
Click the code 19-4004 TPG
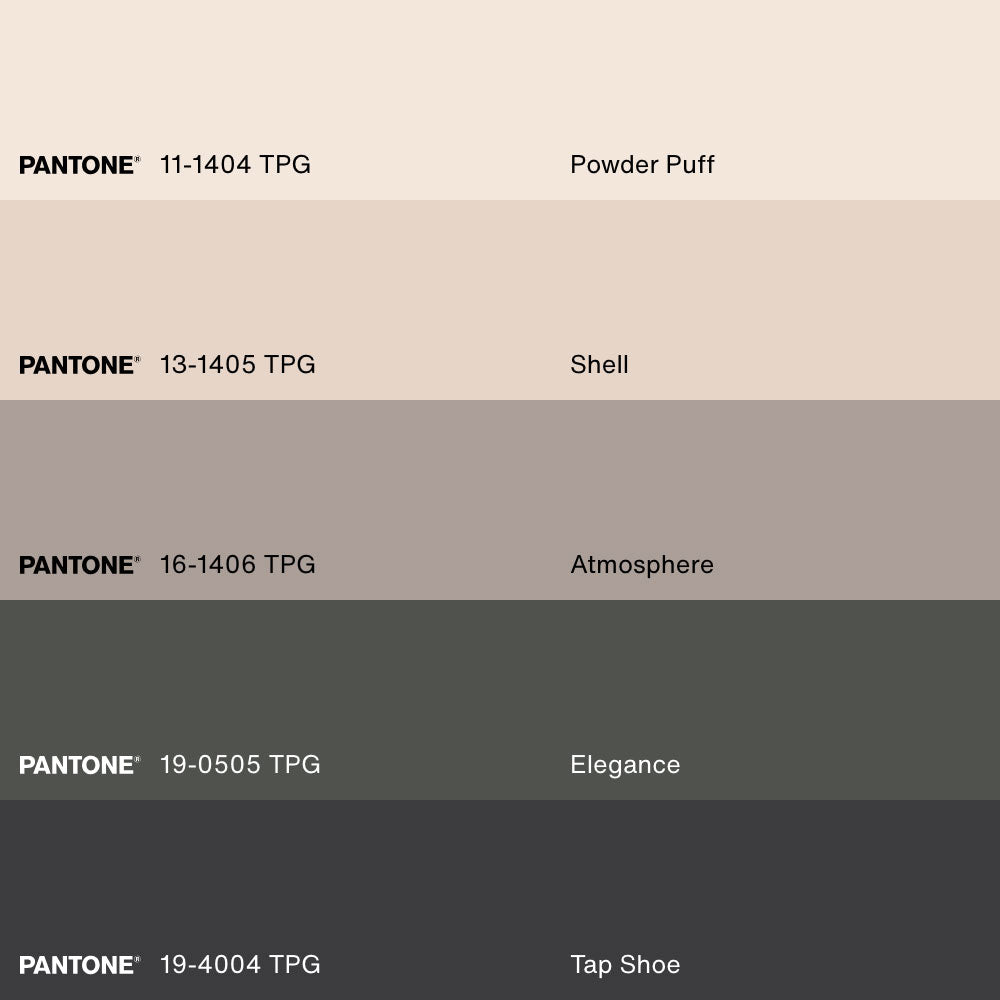pyautogui.click(x=240, y=965)
